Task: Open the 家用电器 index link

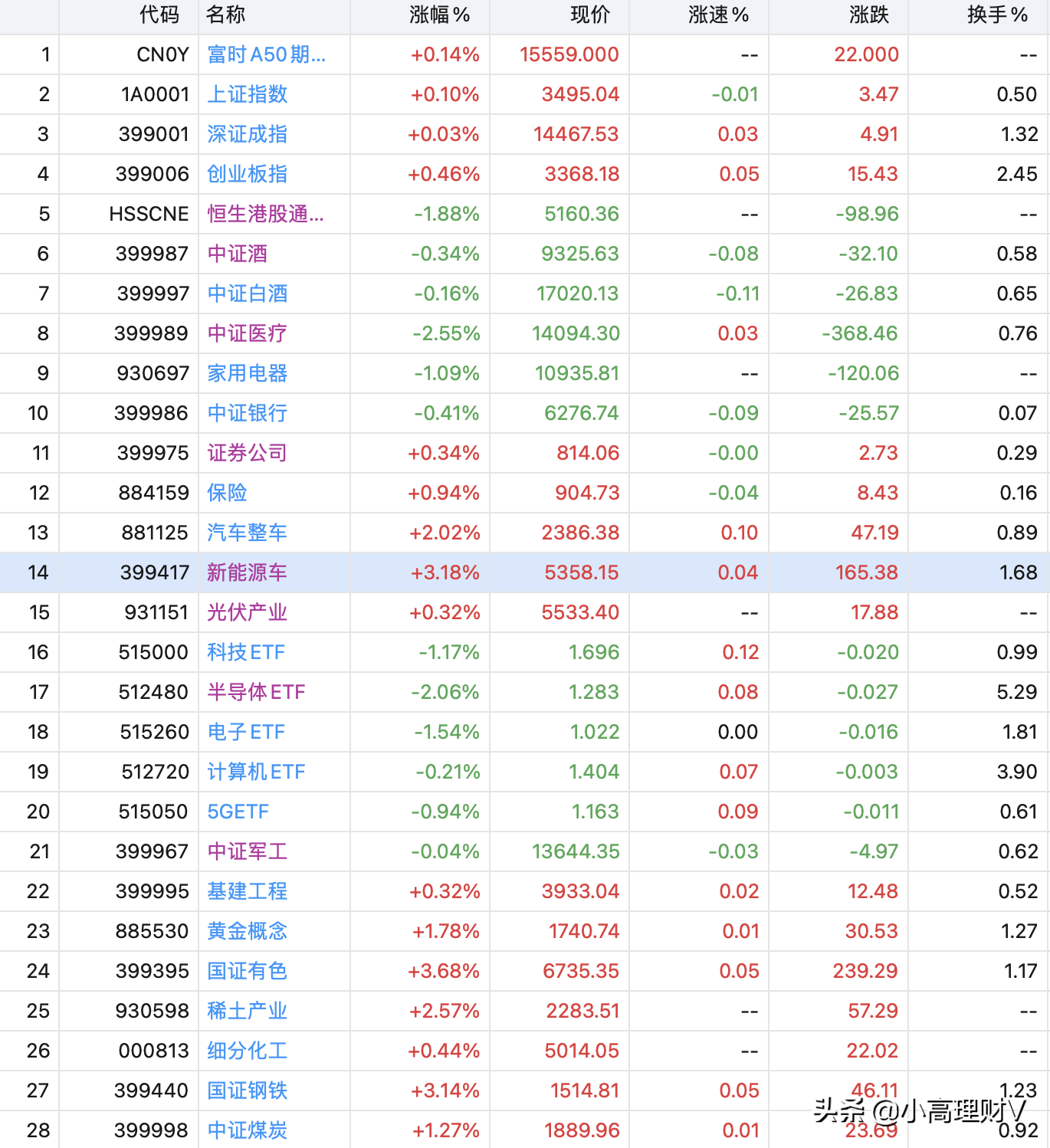Action: [247, 373]
